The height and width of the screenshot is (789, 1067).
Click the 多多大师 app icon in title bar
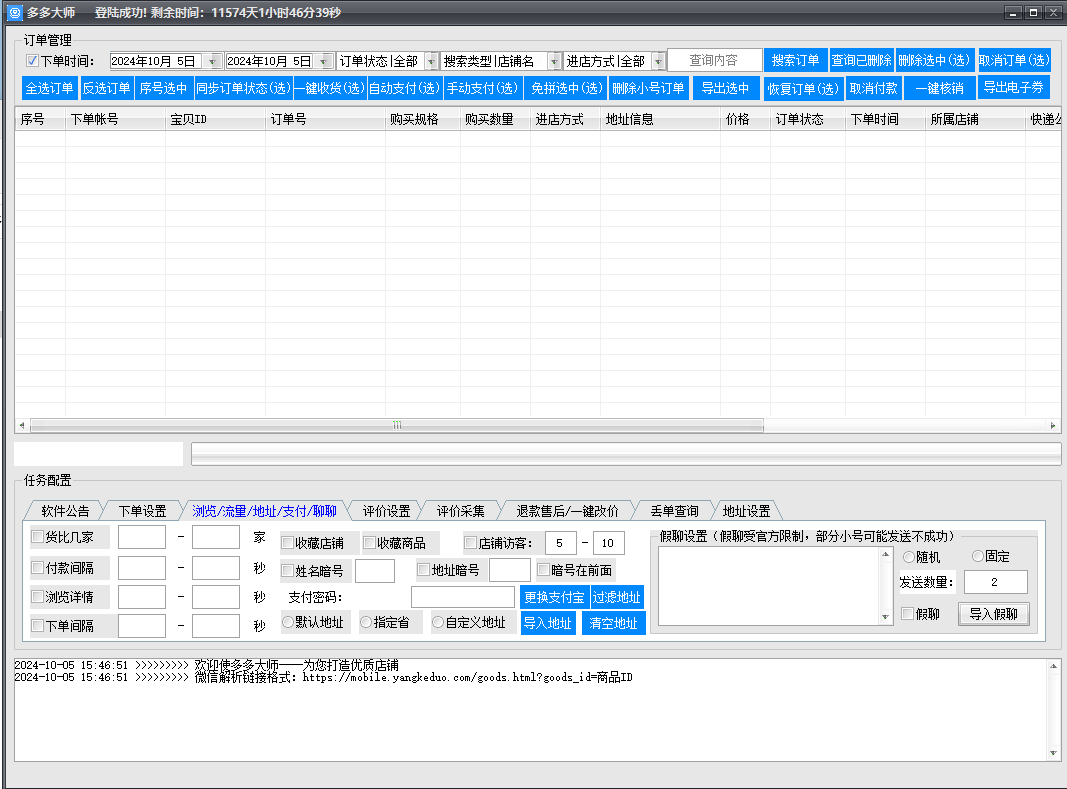coord(15,12)
